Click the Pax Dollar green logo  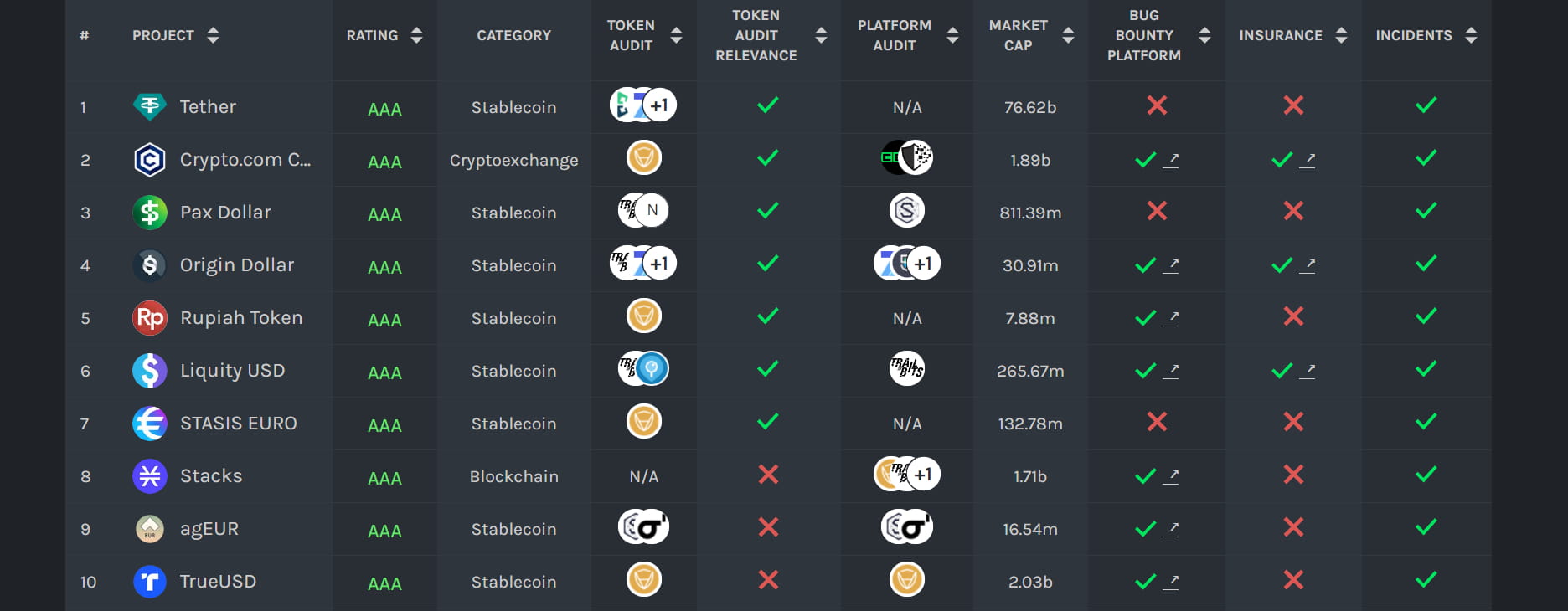click(x=150, y=213)
